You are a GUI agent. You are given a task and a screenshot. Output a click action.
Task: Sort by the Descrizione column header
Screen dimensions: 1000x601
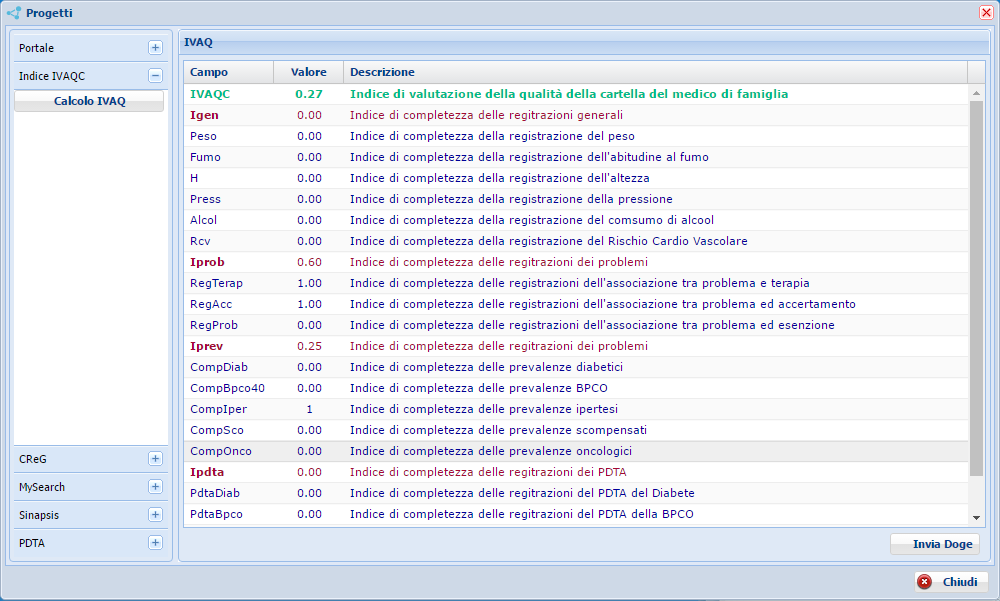[x=656, y=72]
